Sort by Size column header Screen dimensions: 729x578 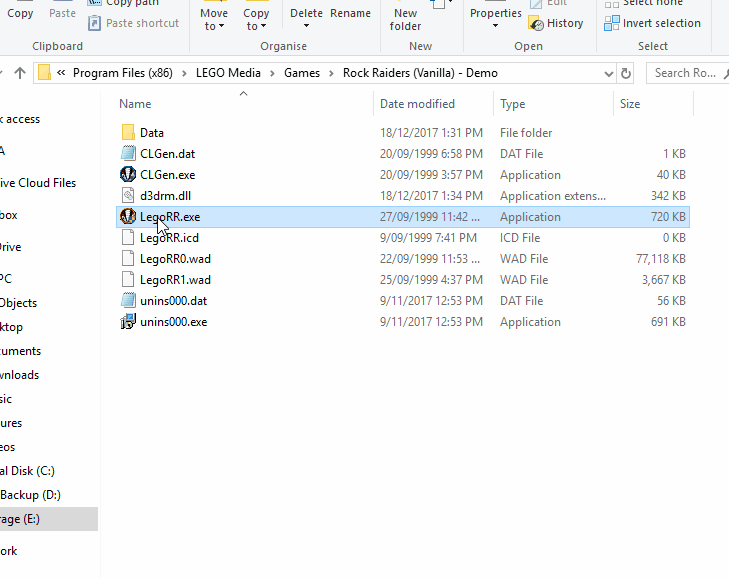click(x=630, y=104)
